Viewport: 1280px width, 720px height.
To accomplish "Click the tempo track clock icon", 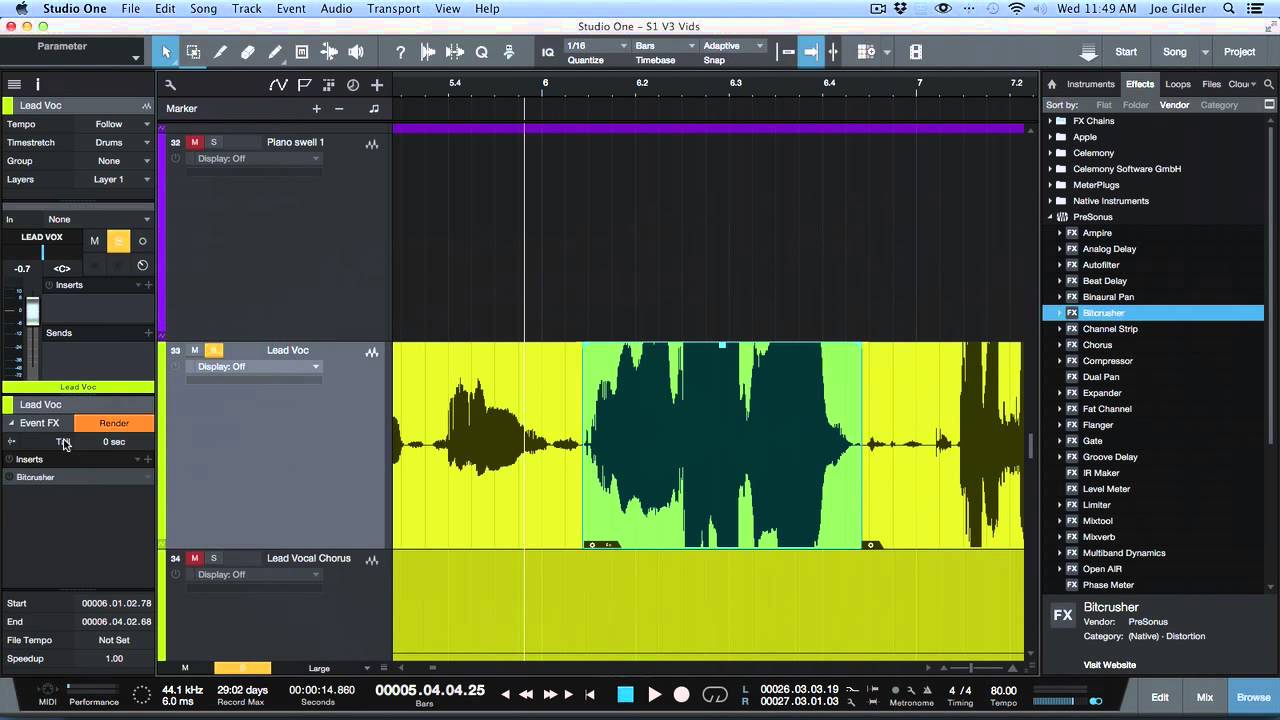I will pyautogui.click(x=352, y=85).
